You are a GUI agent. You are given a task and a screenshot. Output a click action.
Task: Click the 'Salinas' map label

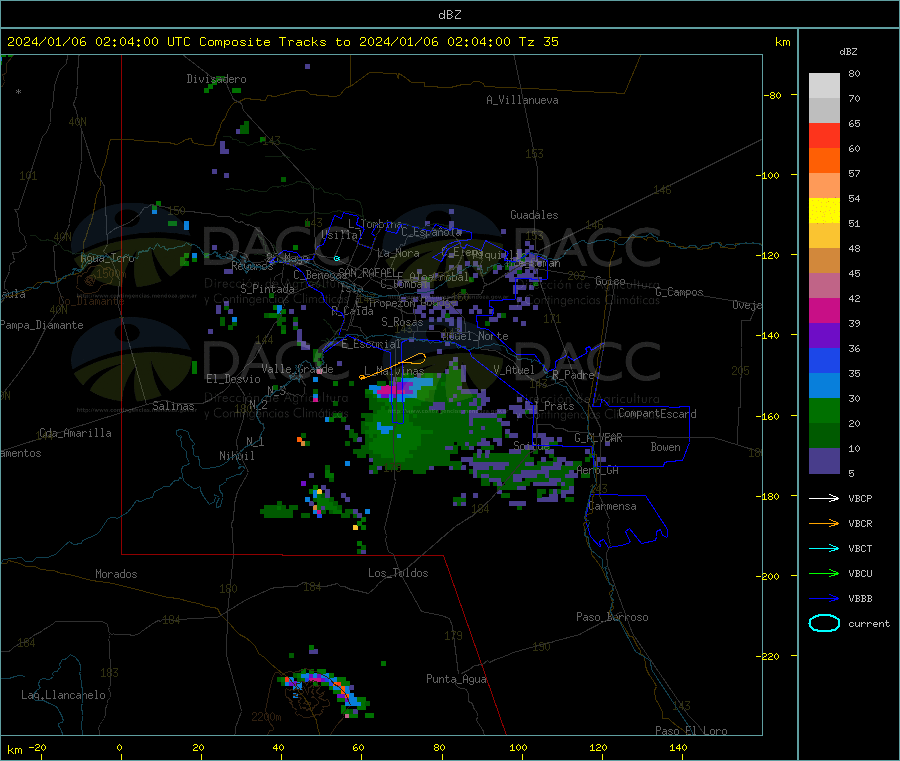[x=173, y=406]
